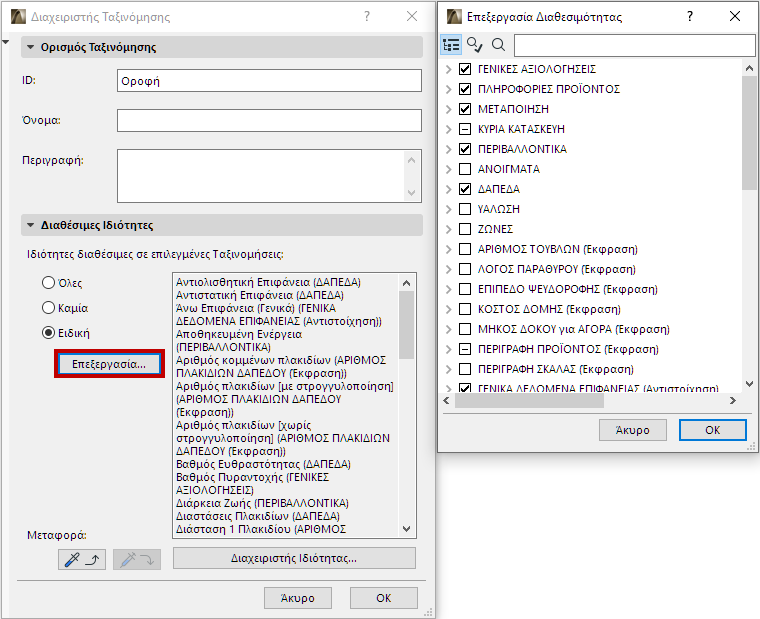Uncheck the ΔΑΠΕΔΑ checkbox
The height and width of the screenshot is (619, 760).
[465, 189]
